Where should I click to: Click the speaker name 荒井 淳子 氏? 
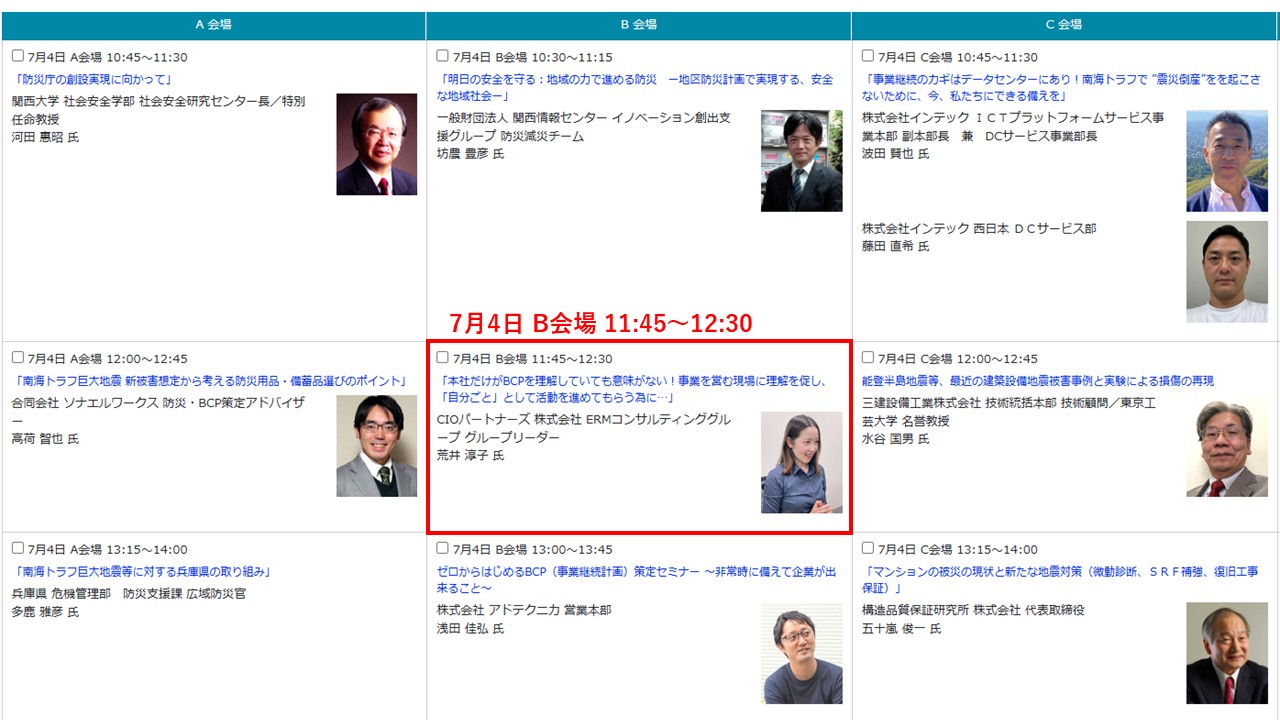point(471,455)
